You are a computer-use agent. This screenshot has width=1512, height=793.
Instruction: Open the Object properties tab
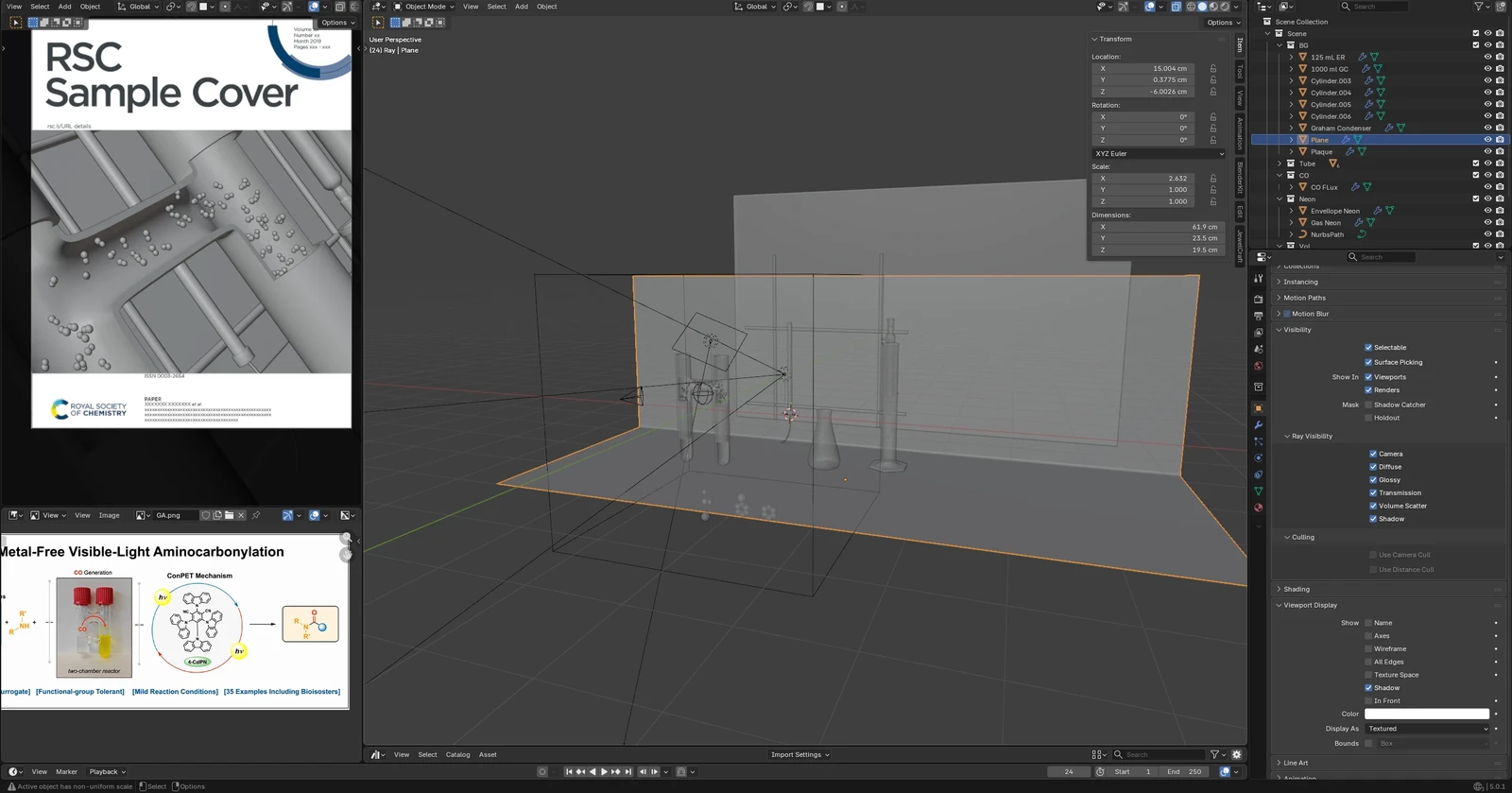(x=1258, y=408)
